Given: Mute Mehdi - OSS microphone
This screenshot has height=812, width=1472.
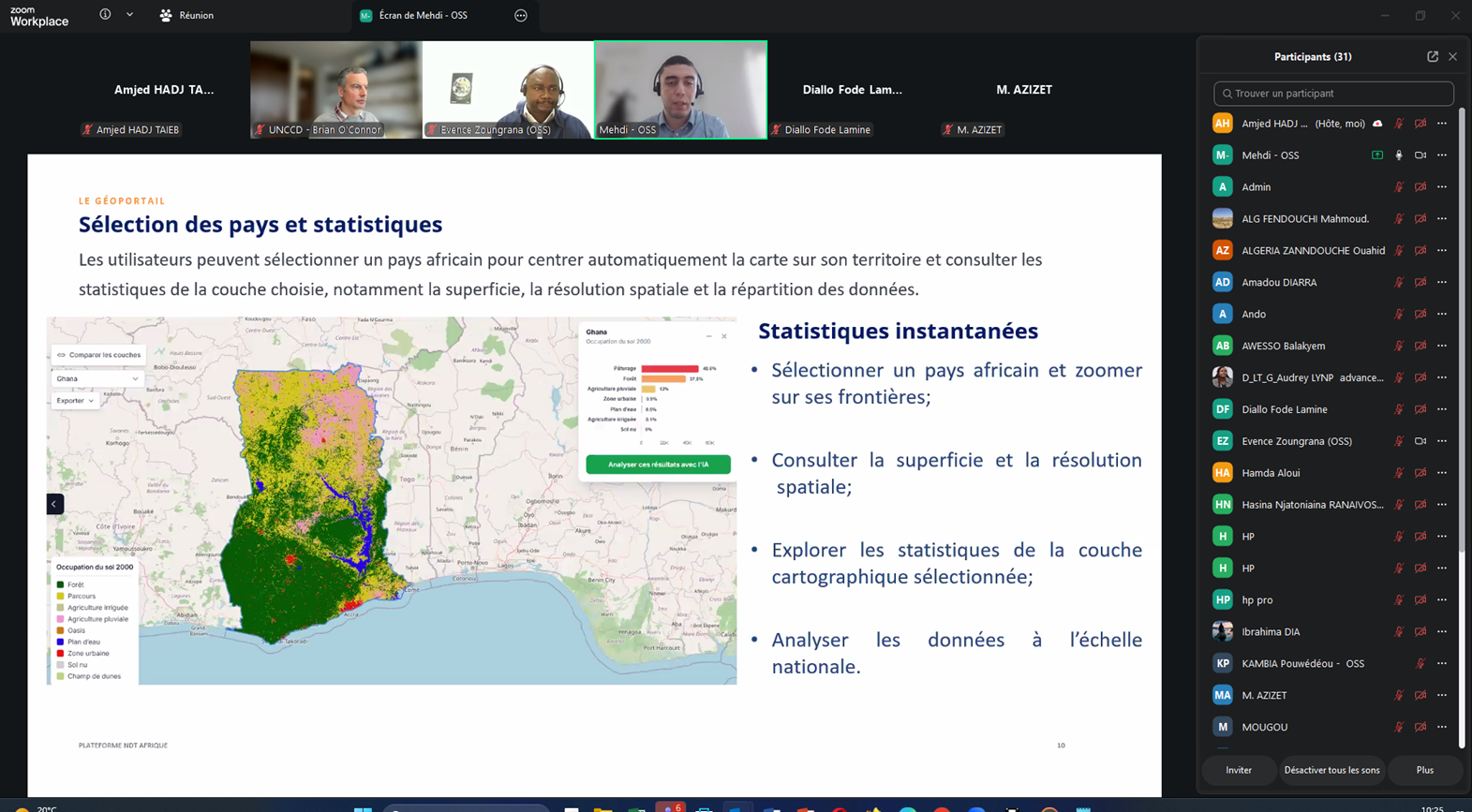Looking at the screenshot, I should 1399,155.
